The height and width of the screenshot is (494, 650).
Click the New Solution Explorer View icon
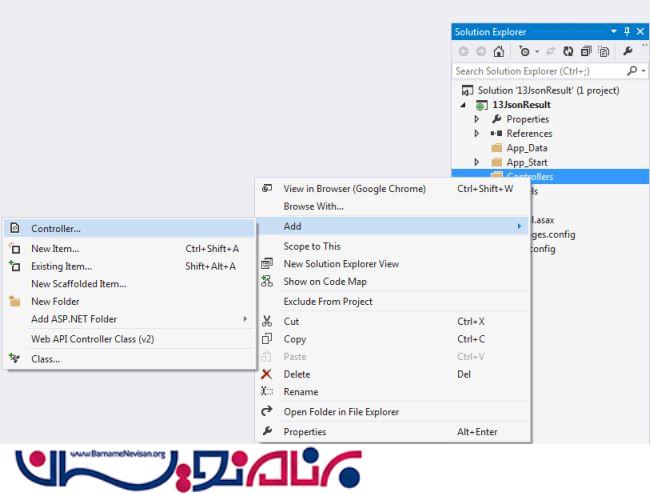pos(267,264)
